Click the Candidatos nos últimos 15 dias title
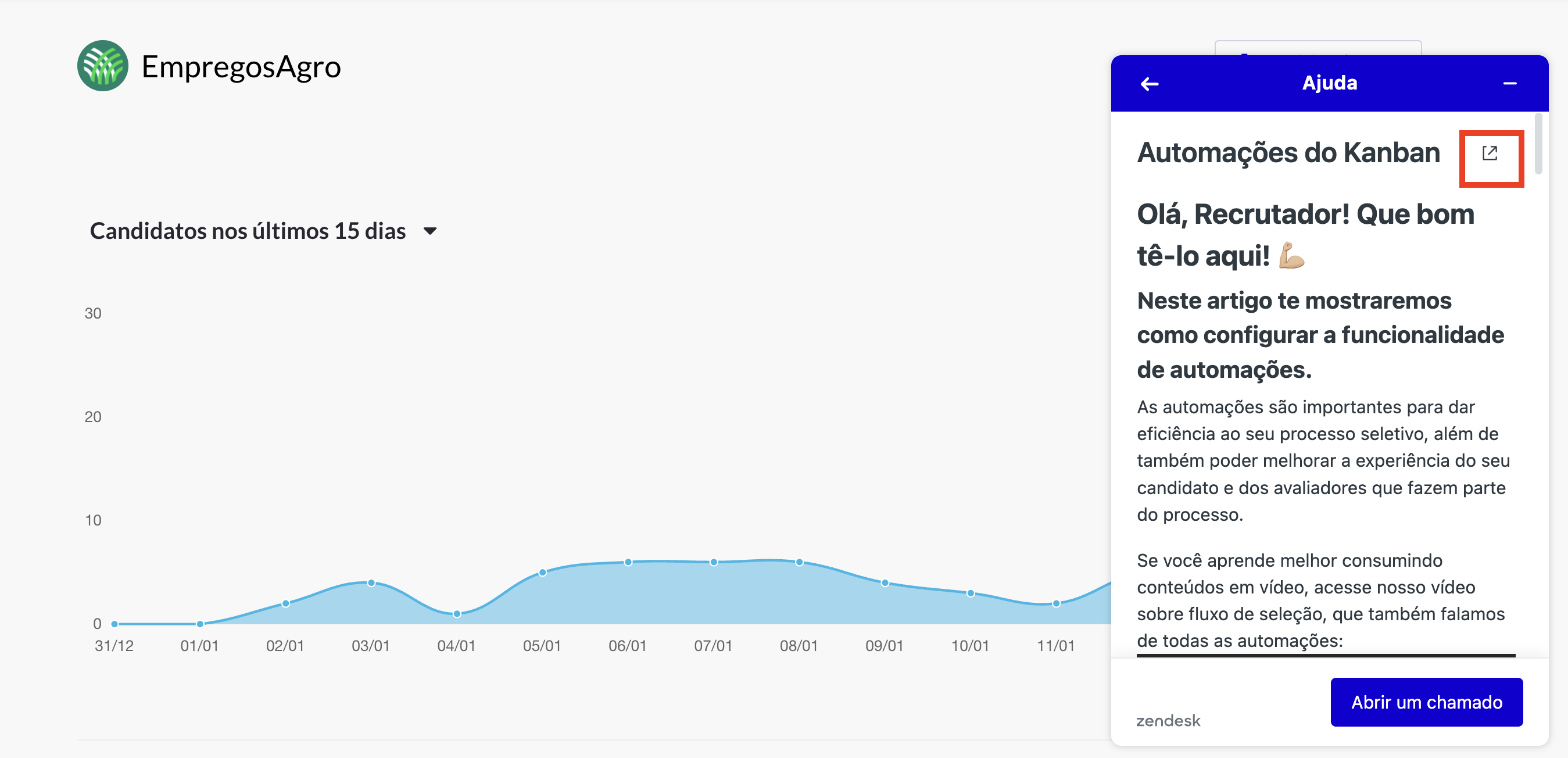Image resolution: width=1568 pixels, height=758 pixels. [247, 231]
